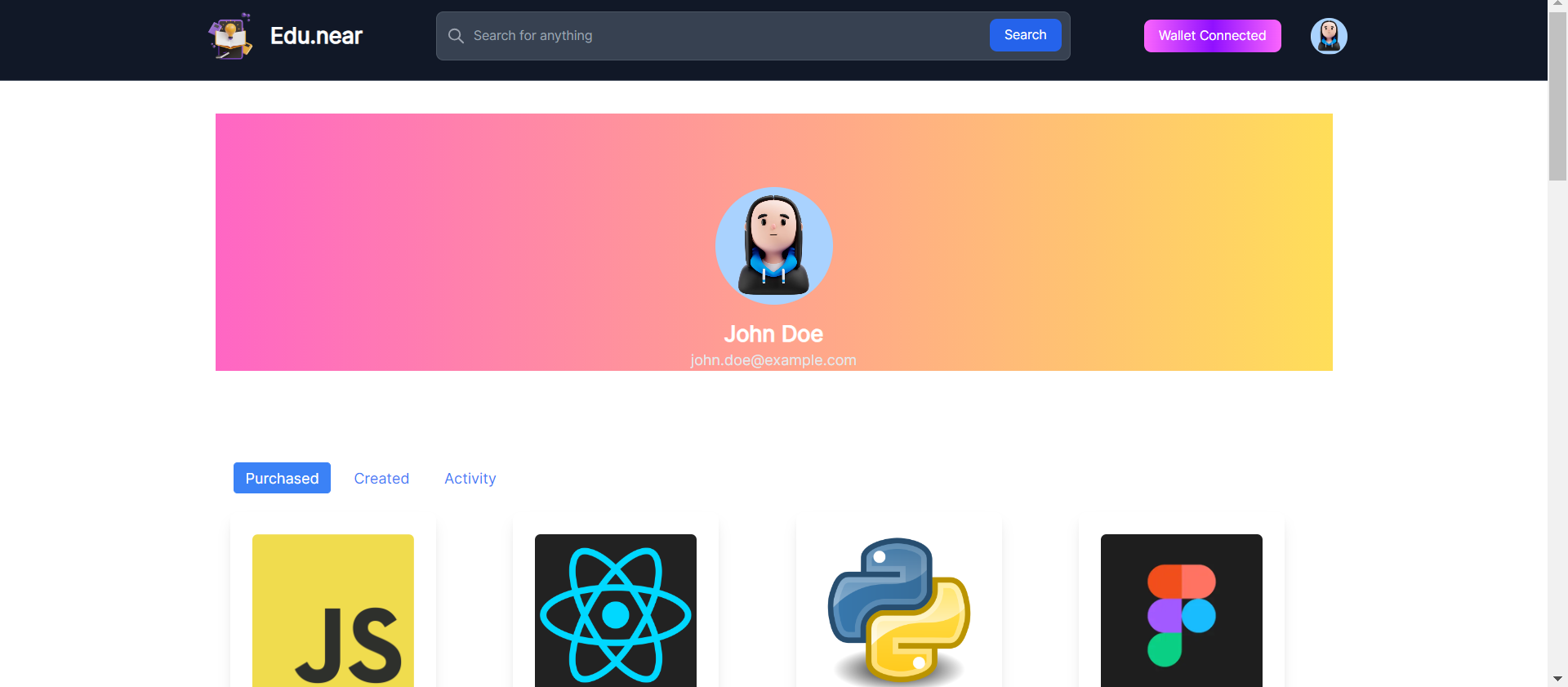Click the Wallet Connected button
The image size is (1568, 687).
point(1212,36)
